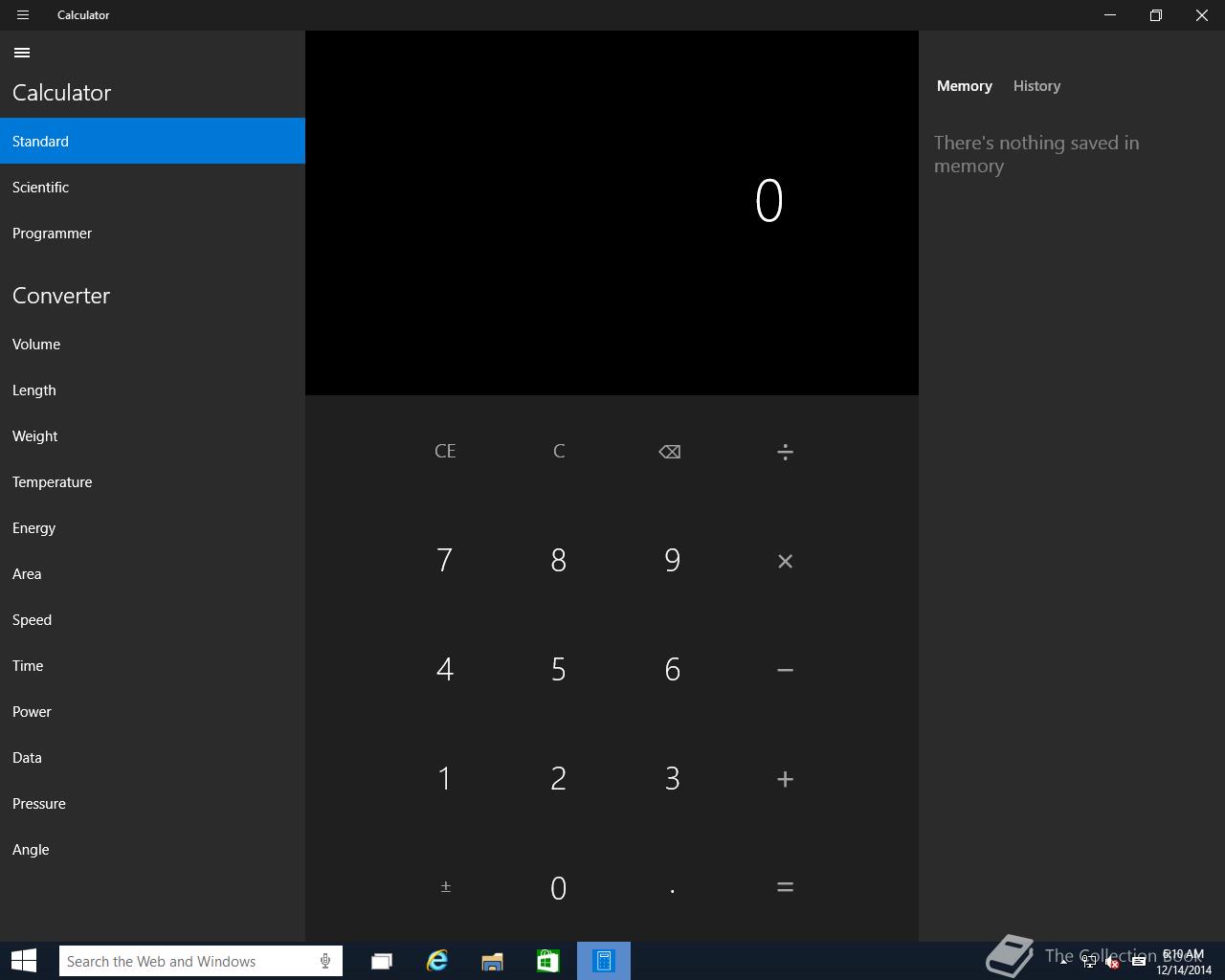This screenshot has width=1225, height=980.
Task: Open the Power converter
Action: 152,711
